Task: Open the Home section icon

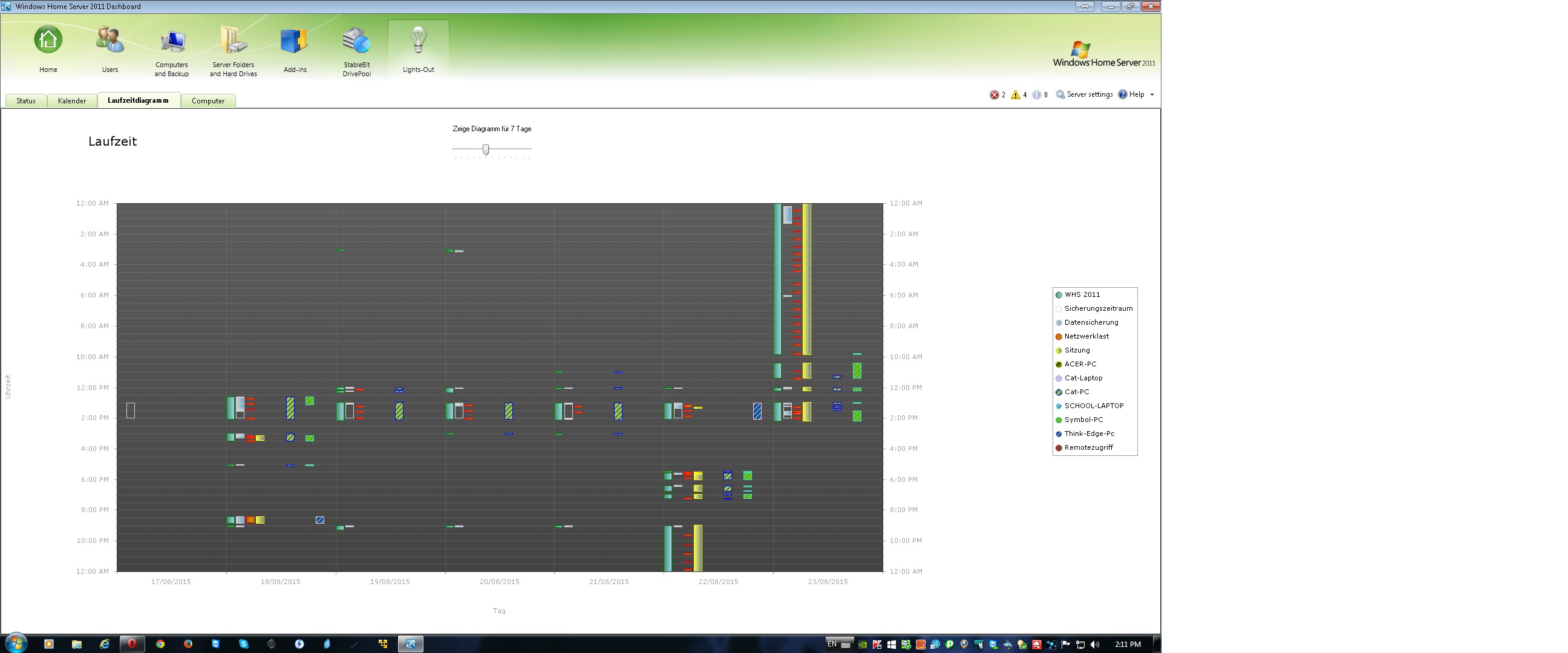Action: [x=48, y=40]
